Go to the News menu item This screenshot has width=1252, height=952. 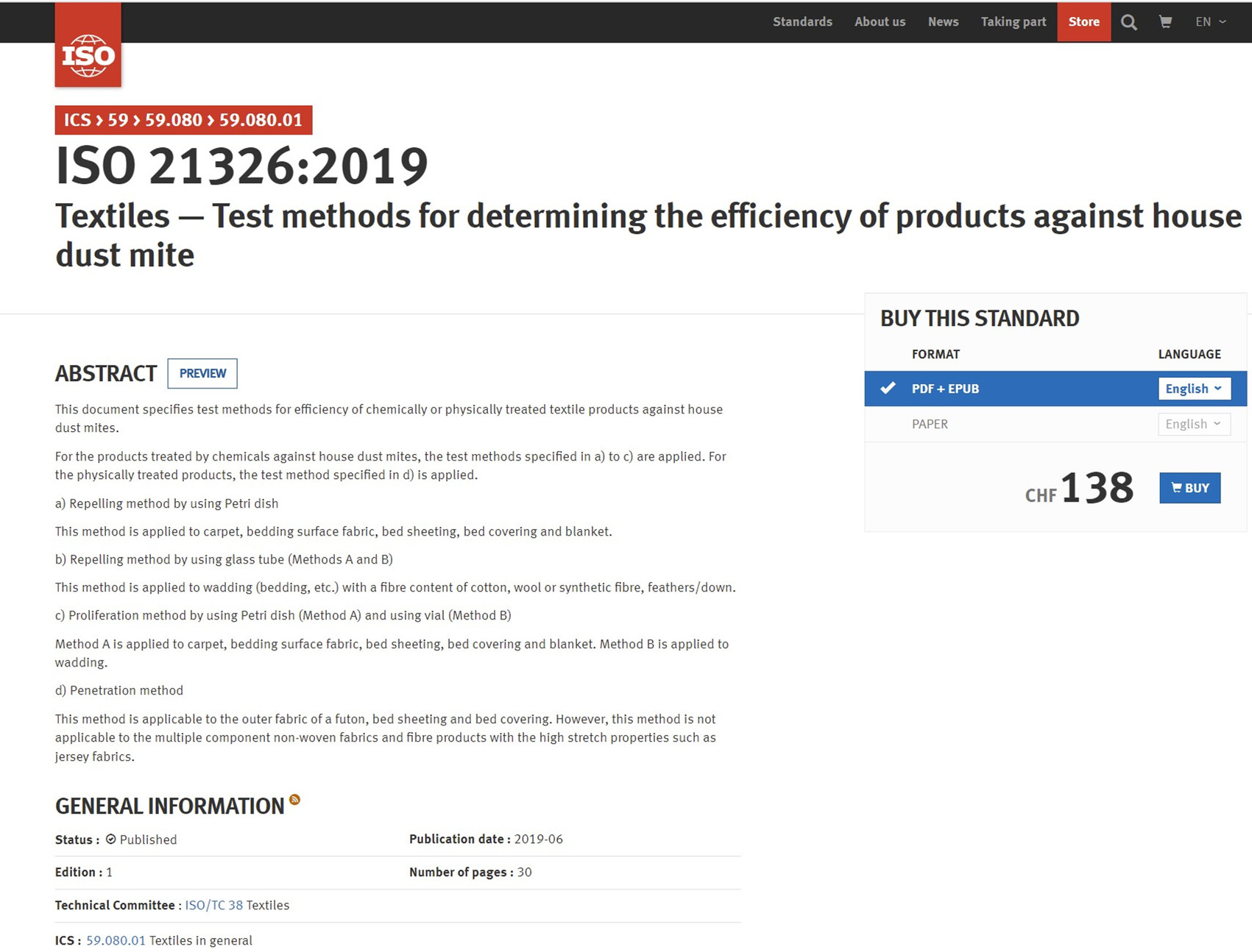(943, 22)
